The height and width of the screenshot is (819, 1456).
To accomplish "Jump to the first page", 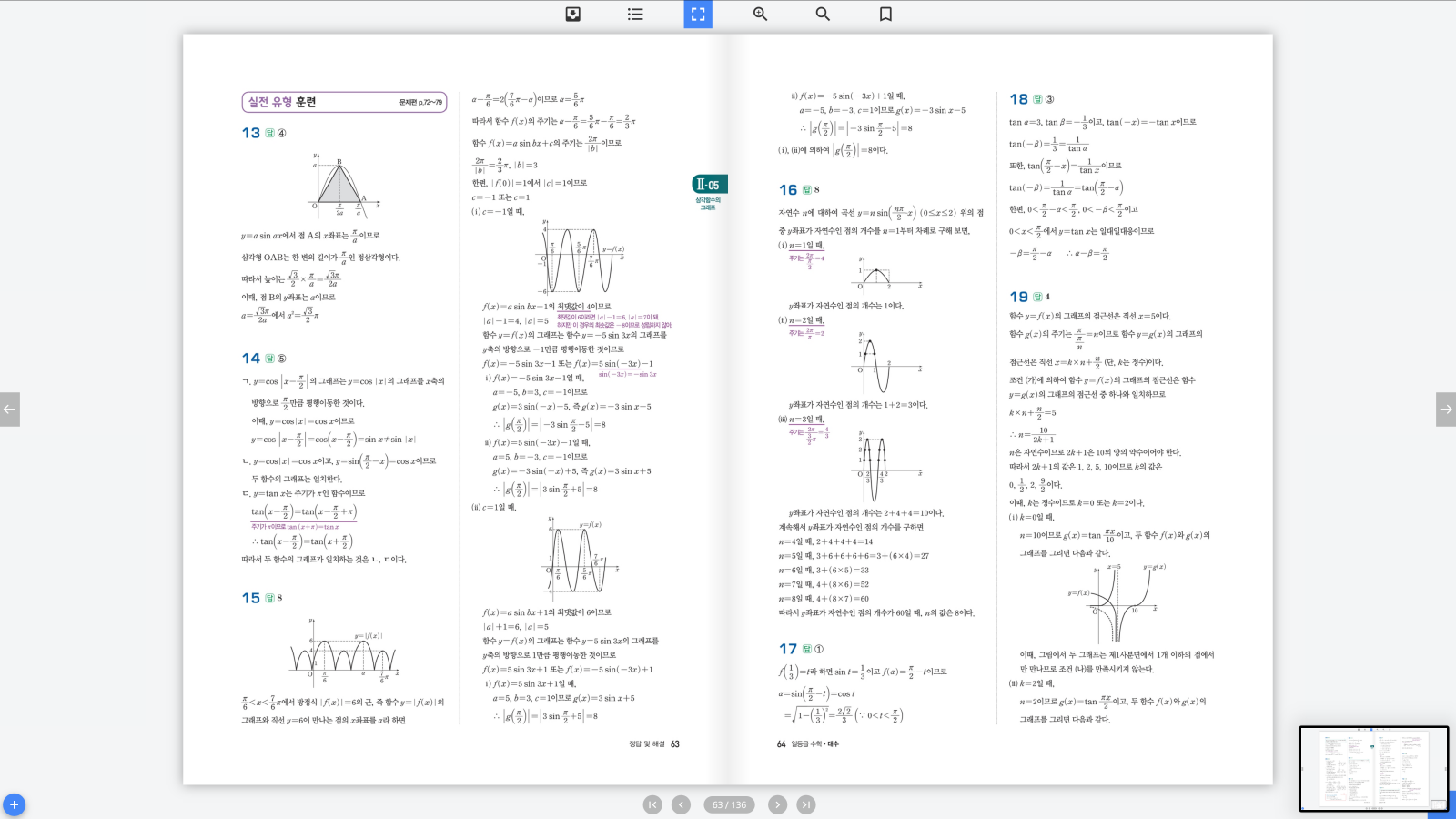I will [x=652, y=804].
